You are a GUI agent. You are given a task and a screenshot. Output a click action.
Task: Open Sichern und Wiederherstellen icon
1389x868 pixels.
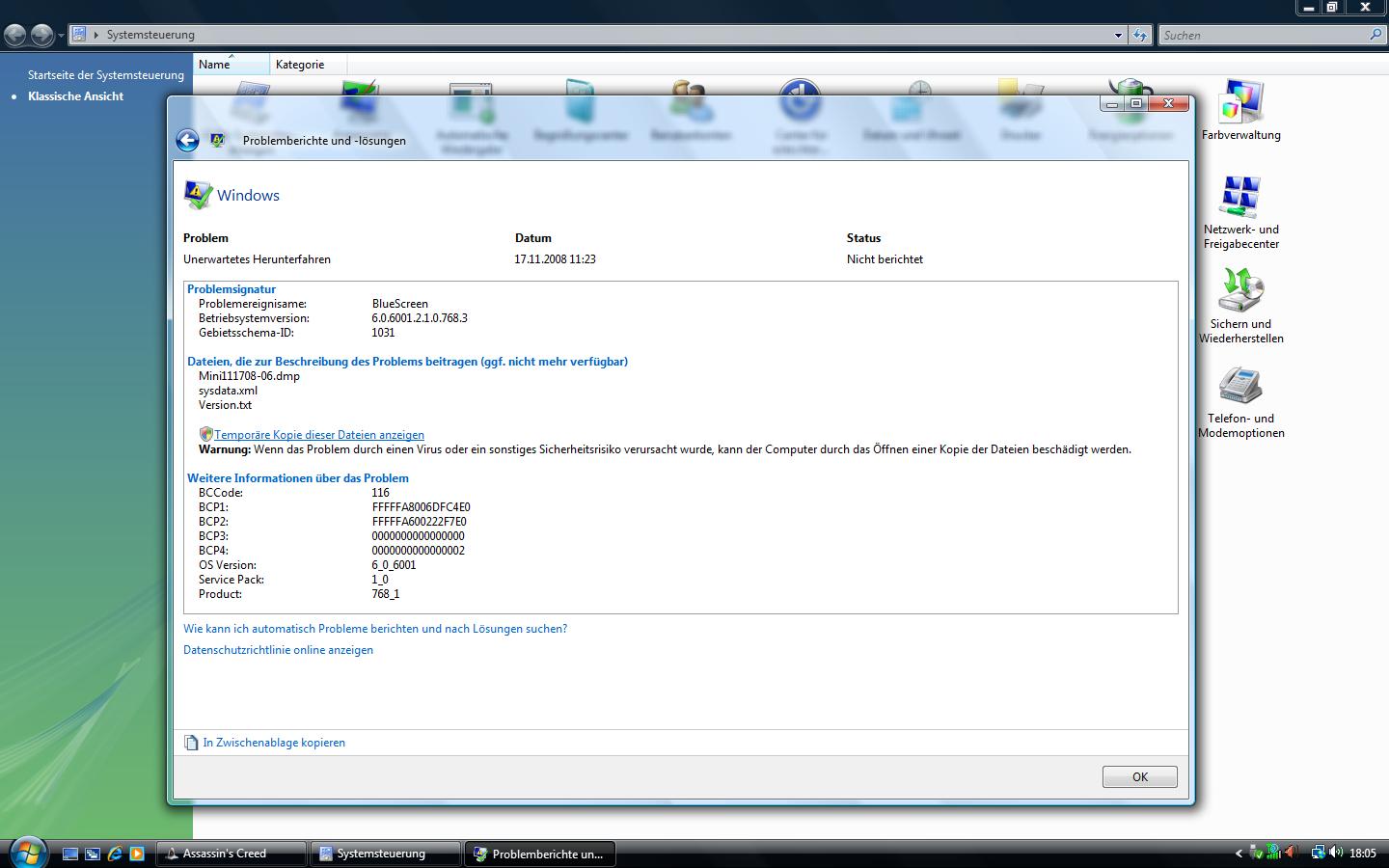(x=1240, y=307)
